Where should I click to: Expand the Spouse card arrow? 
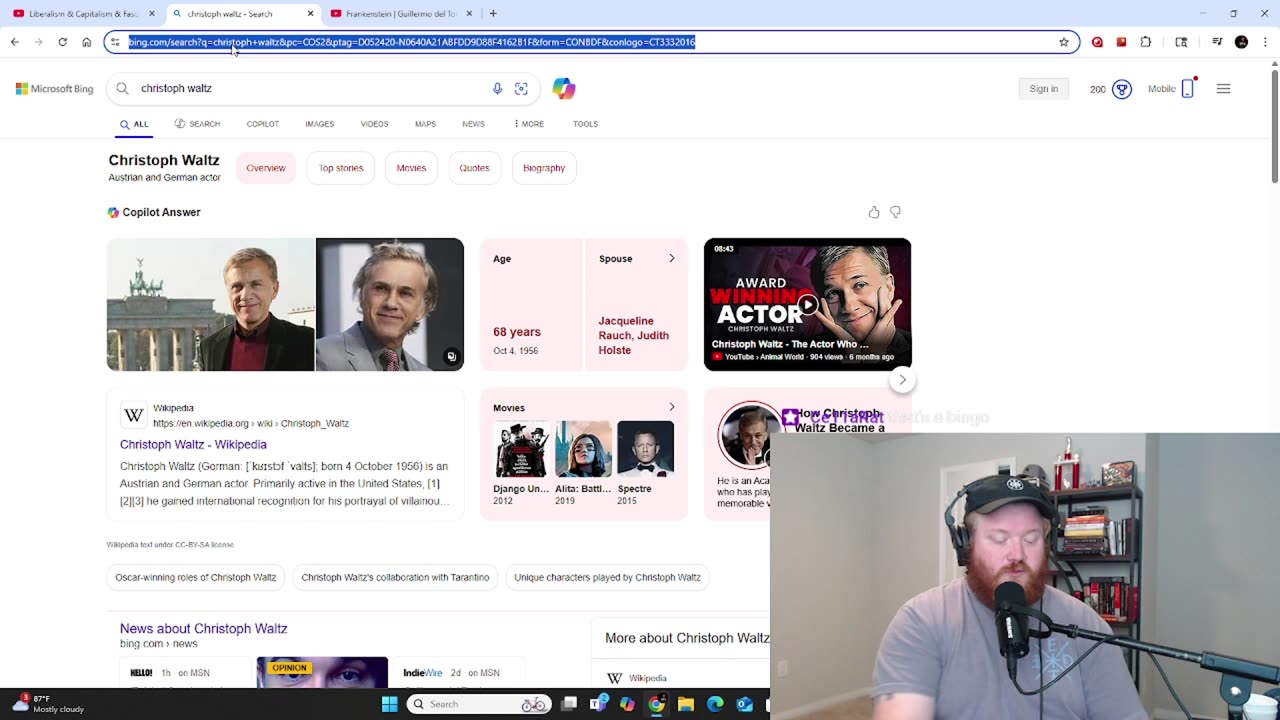pos(671,258)
